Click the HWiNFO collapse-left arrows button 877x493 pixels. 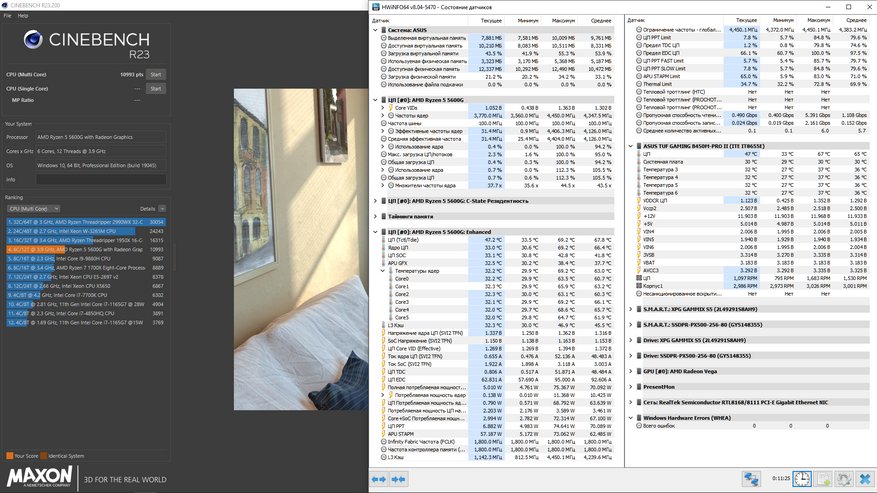[x=379, y=479]
